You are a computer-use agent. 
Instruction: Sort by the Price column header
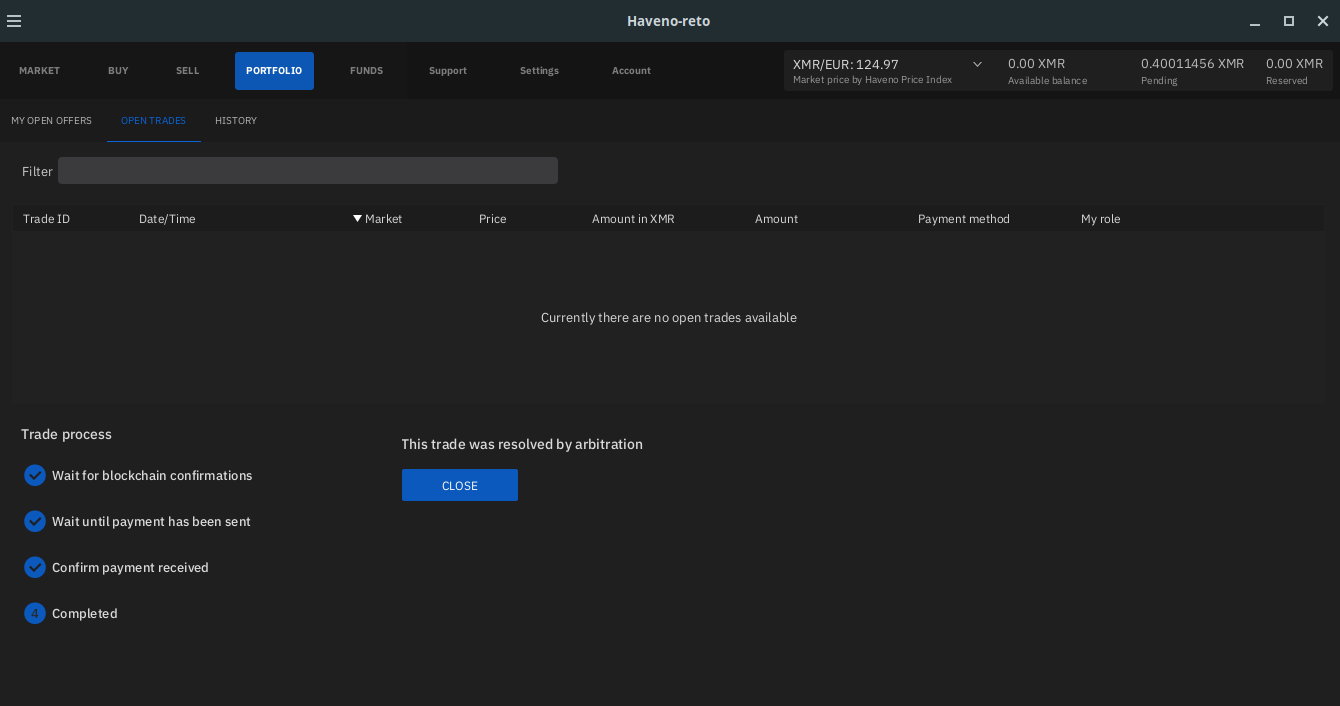(x=492, y=218)
